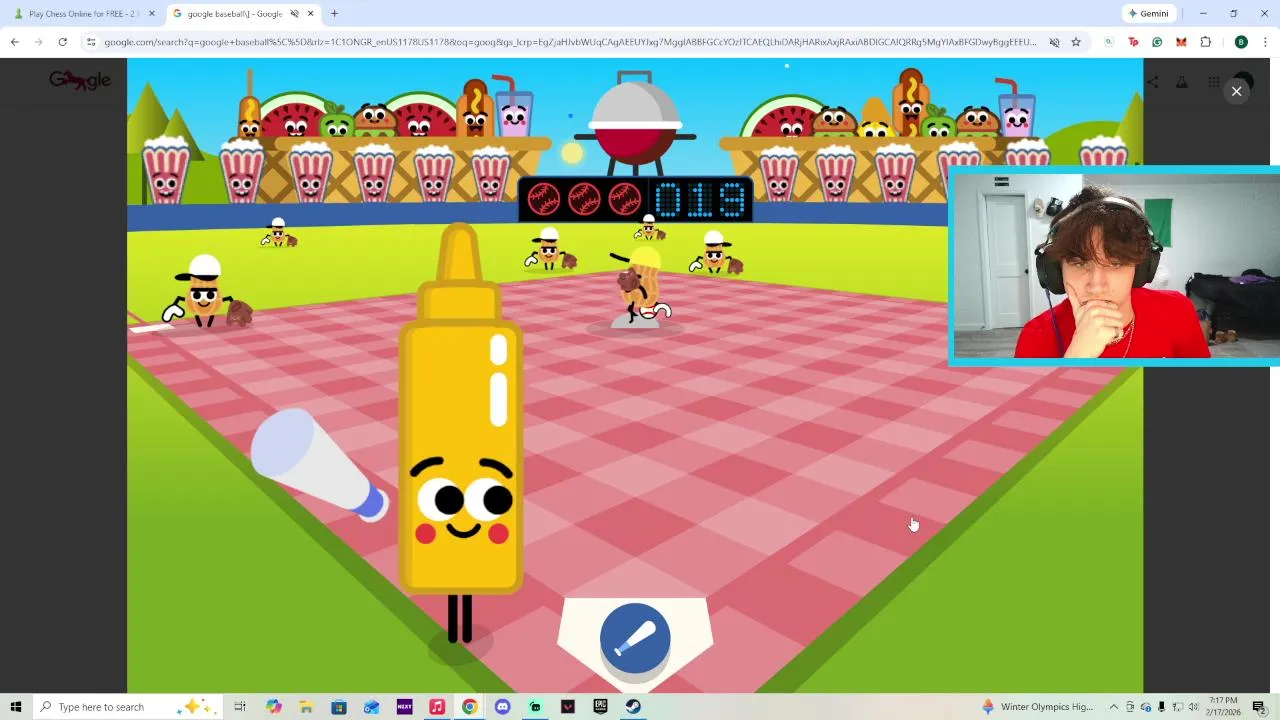1280x720 pixels.
Task: Open the Google apps grid icon
Action: pos(1213,83)
